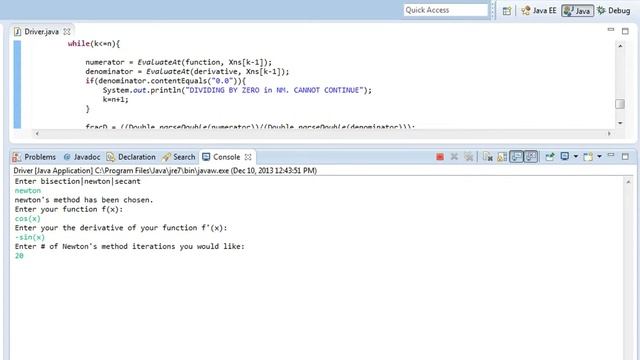
Task: Toggle show console when standard error changes
Action: pyautogui.click(x=531, y=157)
